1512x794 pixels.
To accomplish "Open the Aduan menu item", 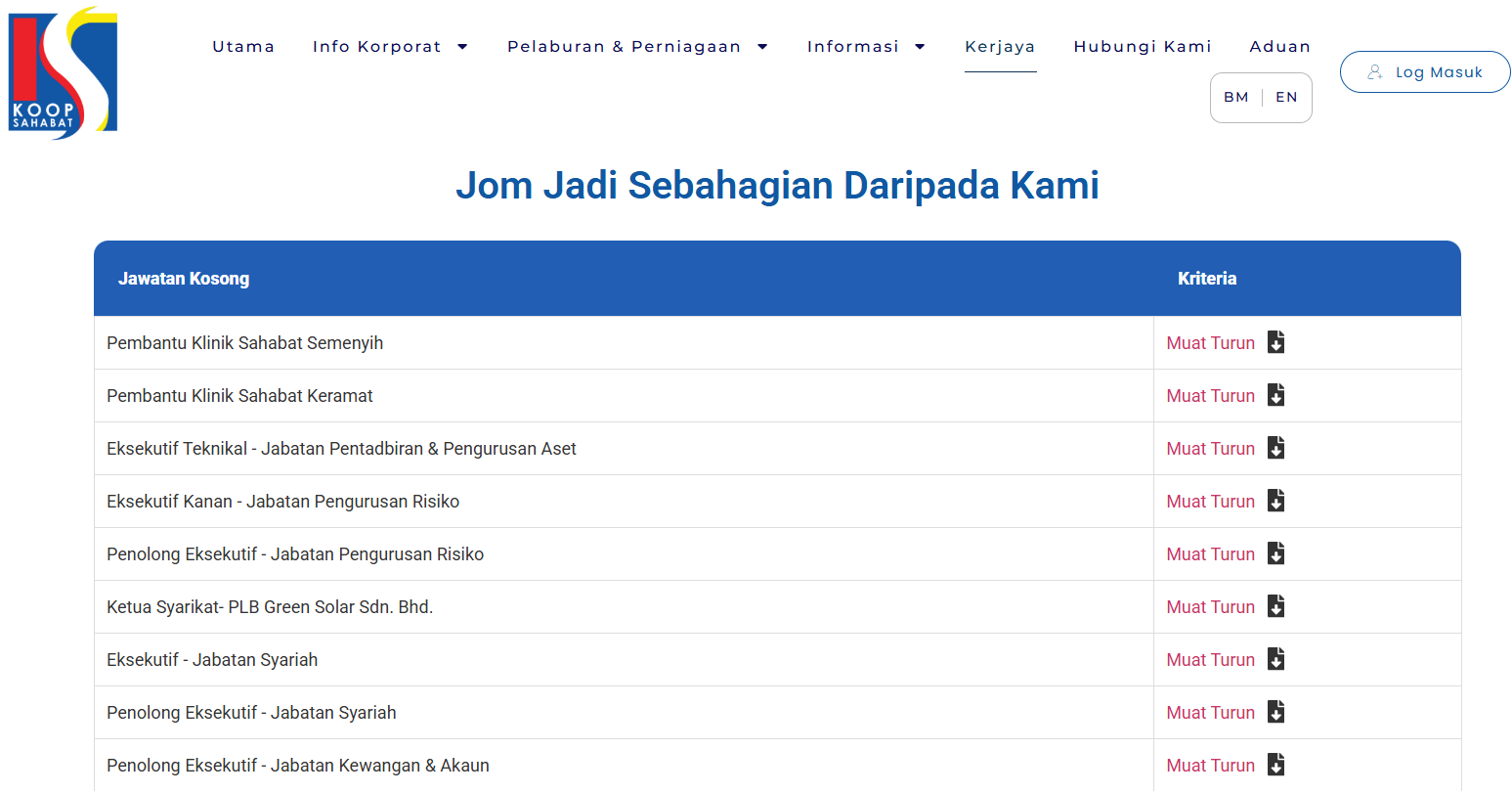I will pos(1280,47).
